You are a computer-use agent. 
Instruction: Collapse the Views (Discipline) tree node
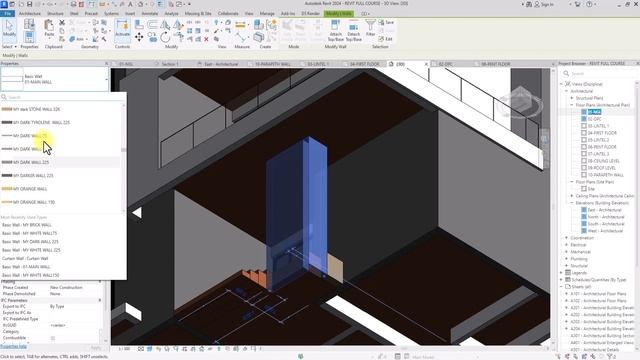[x=562, y=84]
